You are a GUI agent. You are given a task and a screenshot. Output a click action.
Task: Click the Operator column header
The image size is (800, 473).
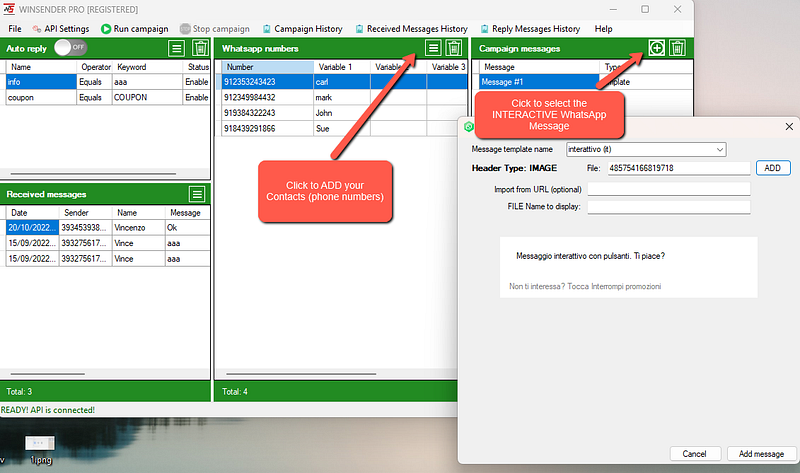(94, 67)
